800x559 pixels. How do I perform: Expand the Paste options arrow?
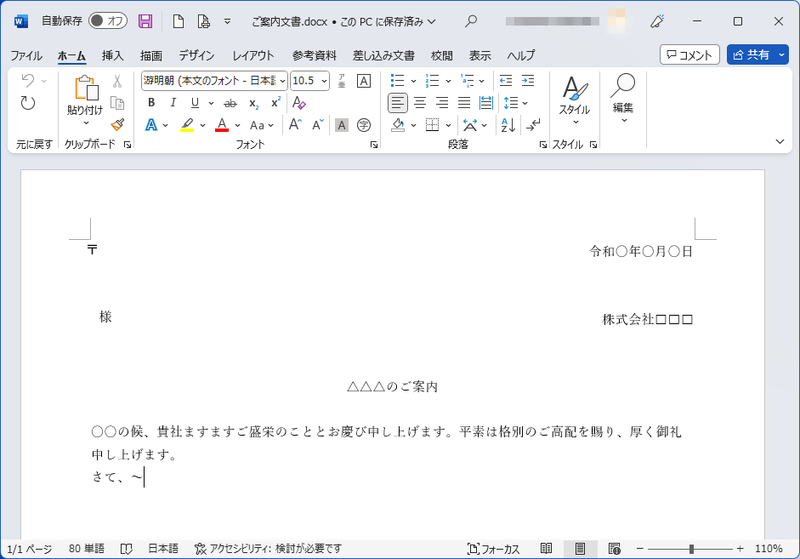(x=86, y=123)
